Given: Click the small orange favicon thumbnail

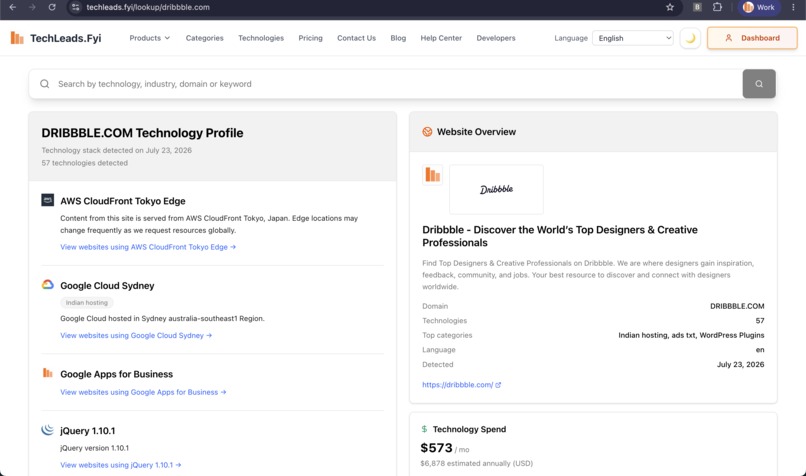Looking at the screenshot, I should pos(432,175).
